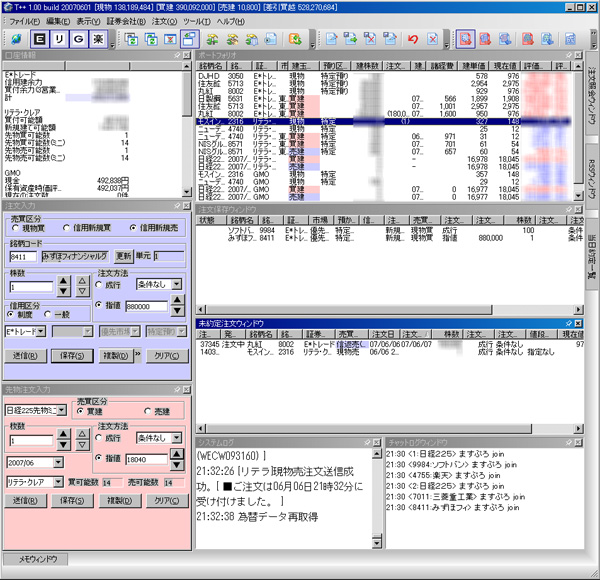Open the 特定預り dropdown in stock order panel
This screenshot has width=600, height=580.
click(182, 332)
